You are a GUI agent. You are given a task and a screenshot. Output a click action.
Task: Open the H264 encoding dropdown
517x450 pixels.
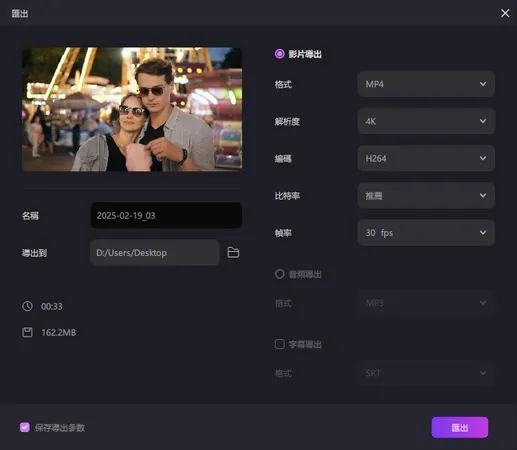click(426, 158)
